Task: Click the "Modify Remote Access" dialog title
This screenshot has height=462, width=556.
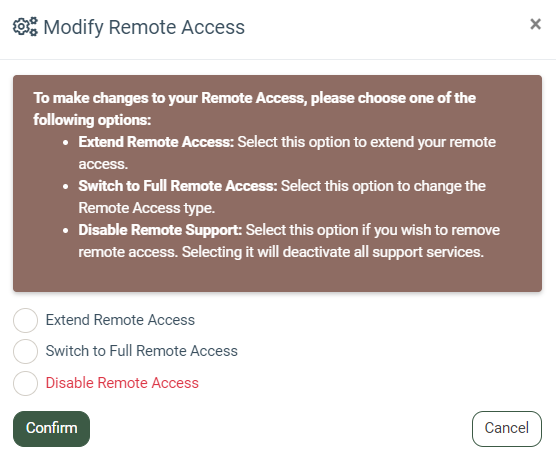Action: tap(144, 27)
